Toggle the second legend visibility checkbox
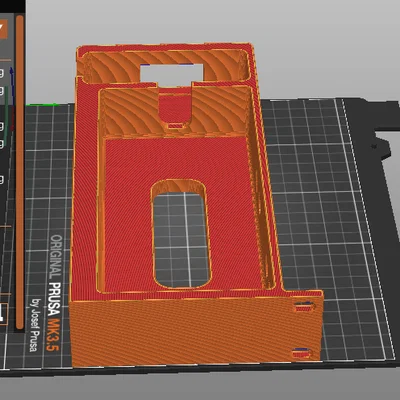400x400 pixels. tap(1, 91)
